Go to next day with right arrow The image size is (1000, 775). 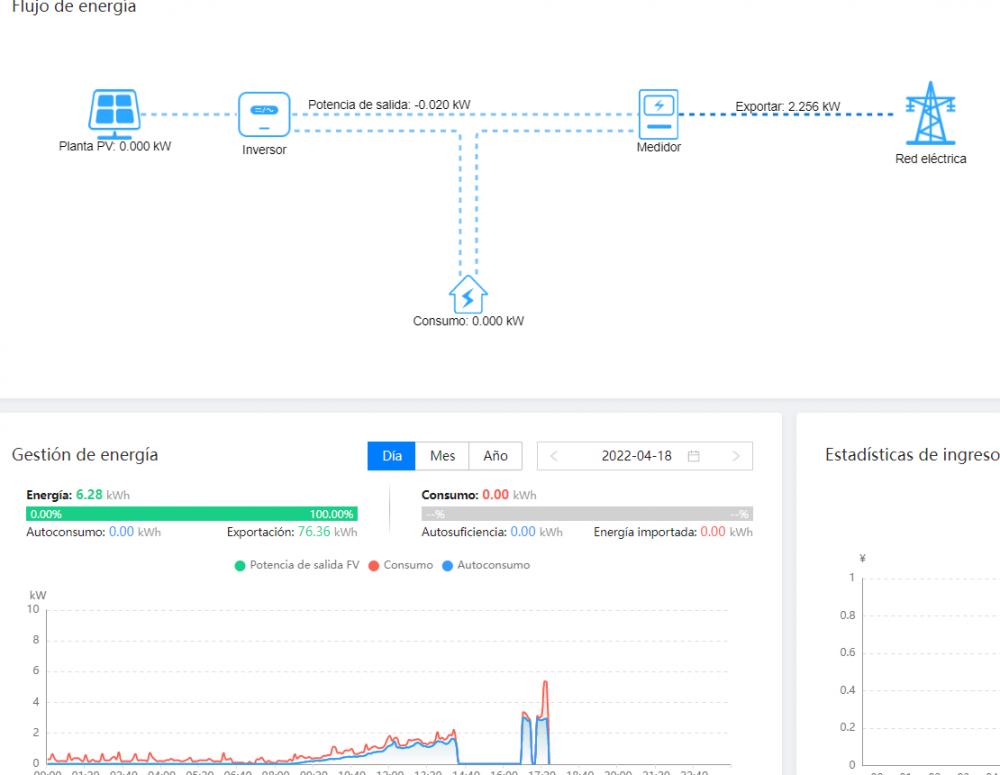736,456
